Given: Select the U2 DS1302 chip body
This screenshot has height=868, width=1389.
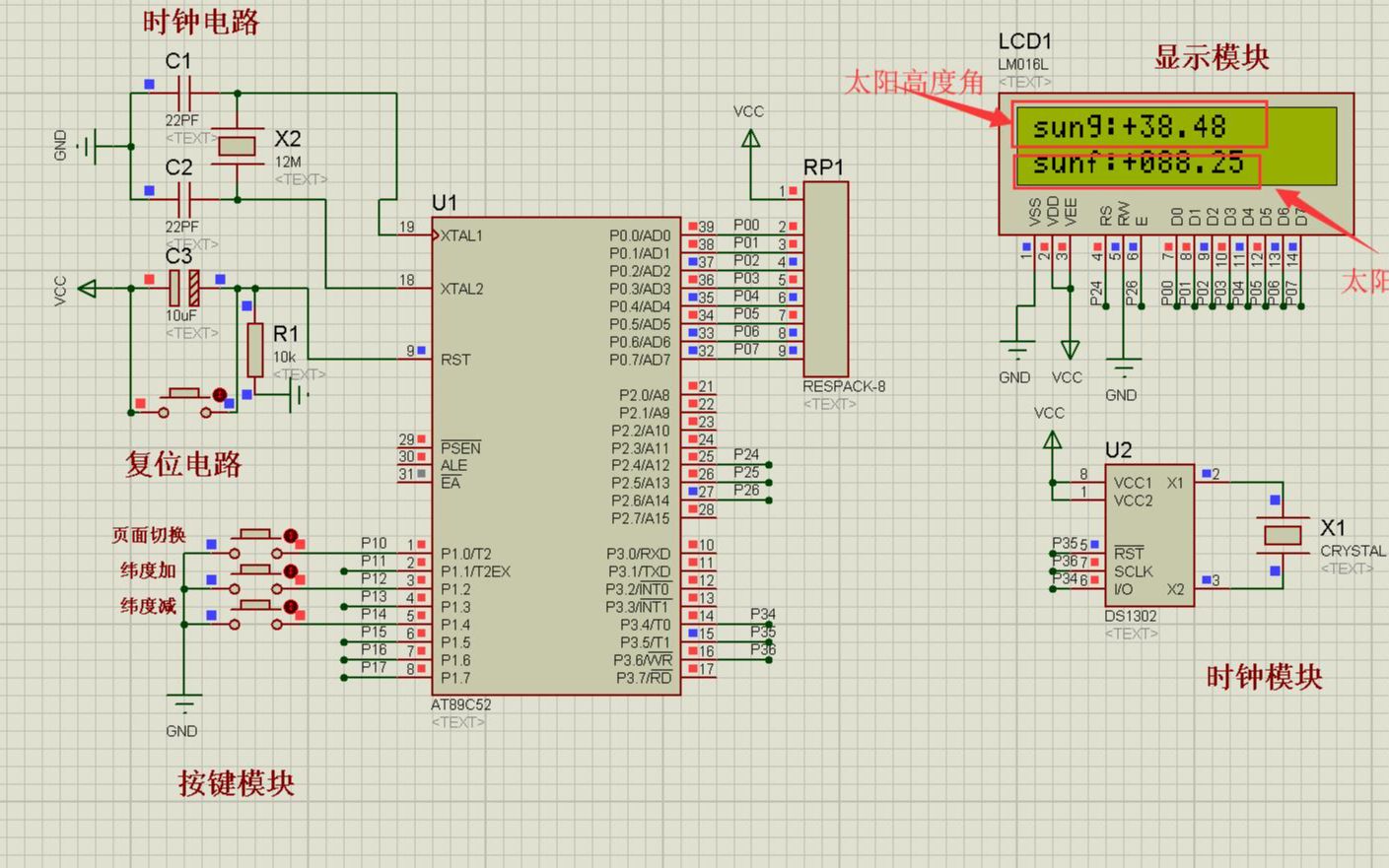Looking at the screenshot, I should pos(1149,535).
